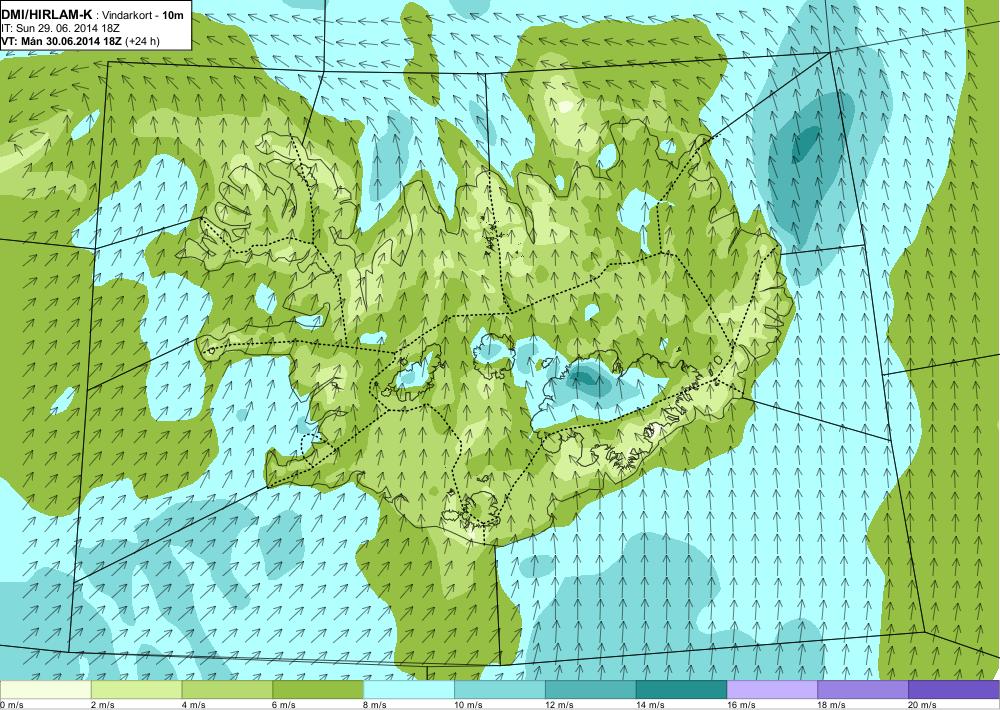Click the darkest teal 14–16 m/s legend swatch
This screenshot has height=710, width=1000.
point(681,690)
